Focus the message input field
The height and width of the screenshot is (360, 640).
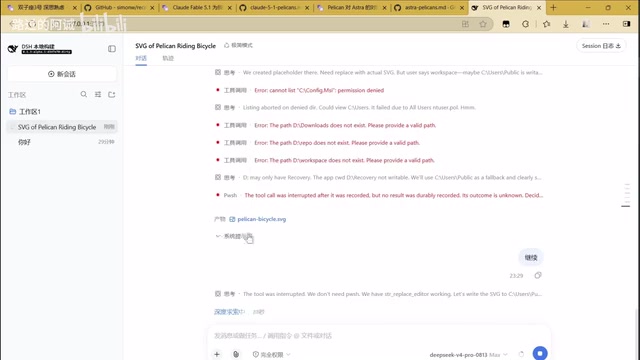378,336
